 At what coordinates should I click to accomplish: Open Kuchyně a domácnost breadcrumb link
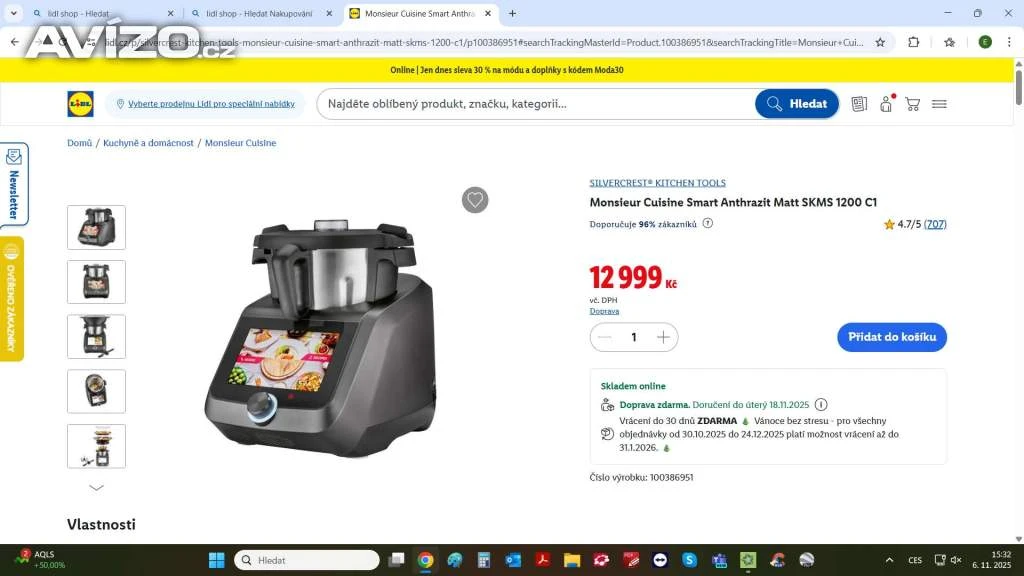(148, 143)
